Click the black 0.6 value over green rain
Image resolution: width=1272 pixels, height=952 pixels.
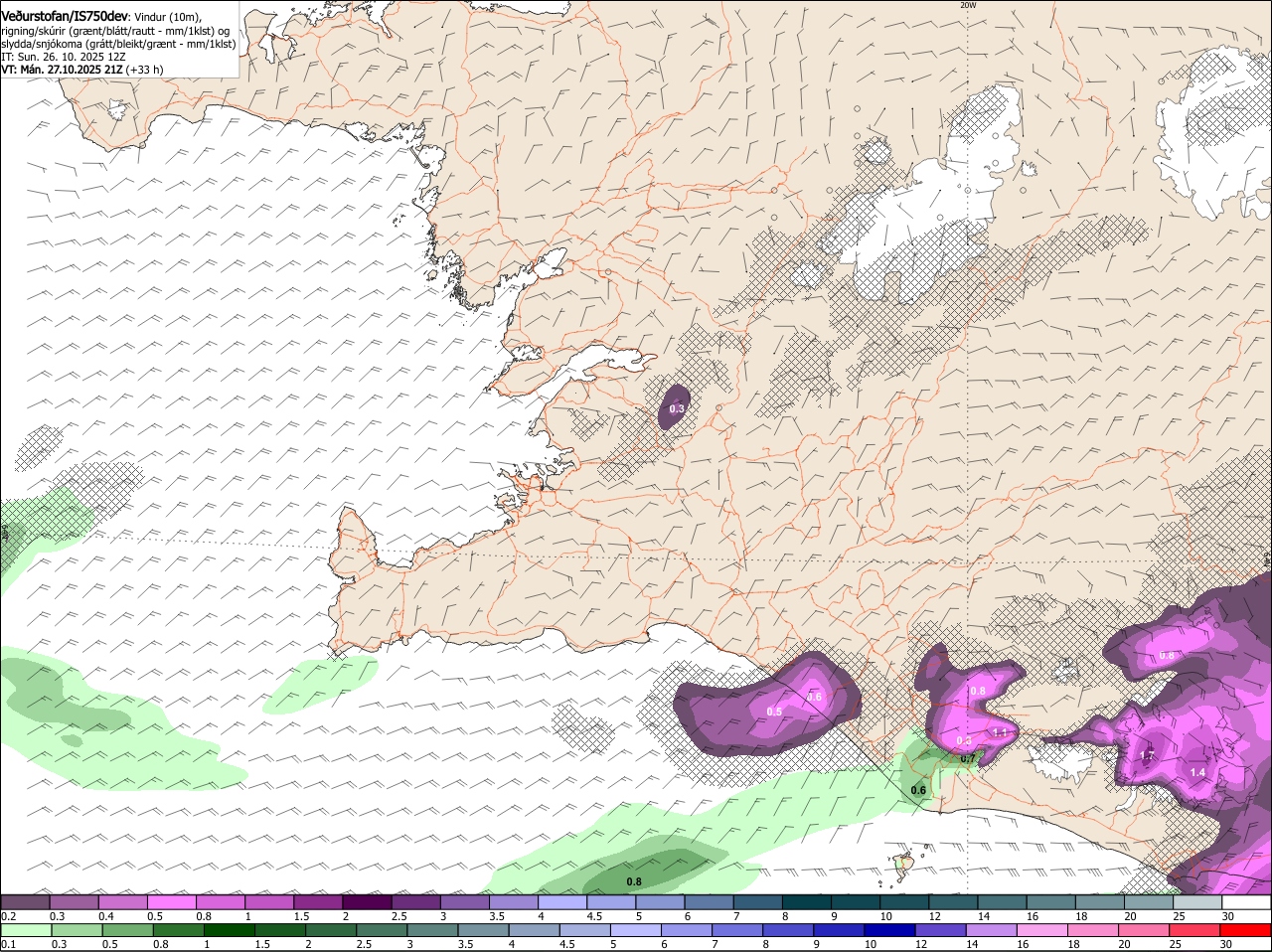point(918,790)
